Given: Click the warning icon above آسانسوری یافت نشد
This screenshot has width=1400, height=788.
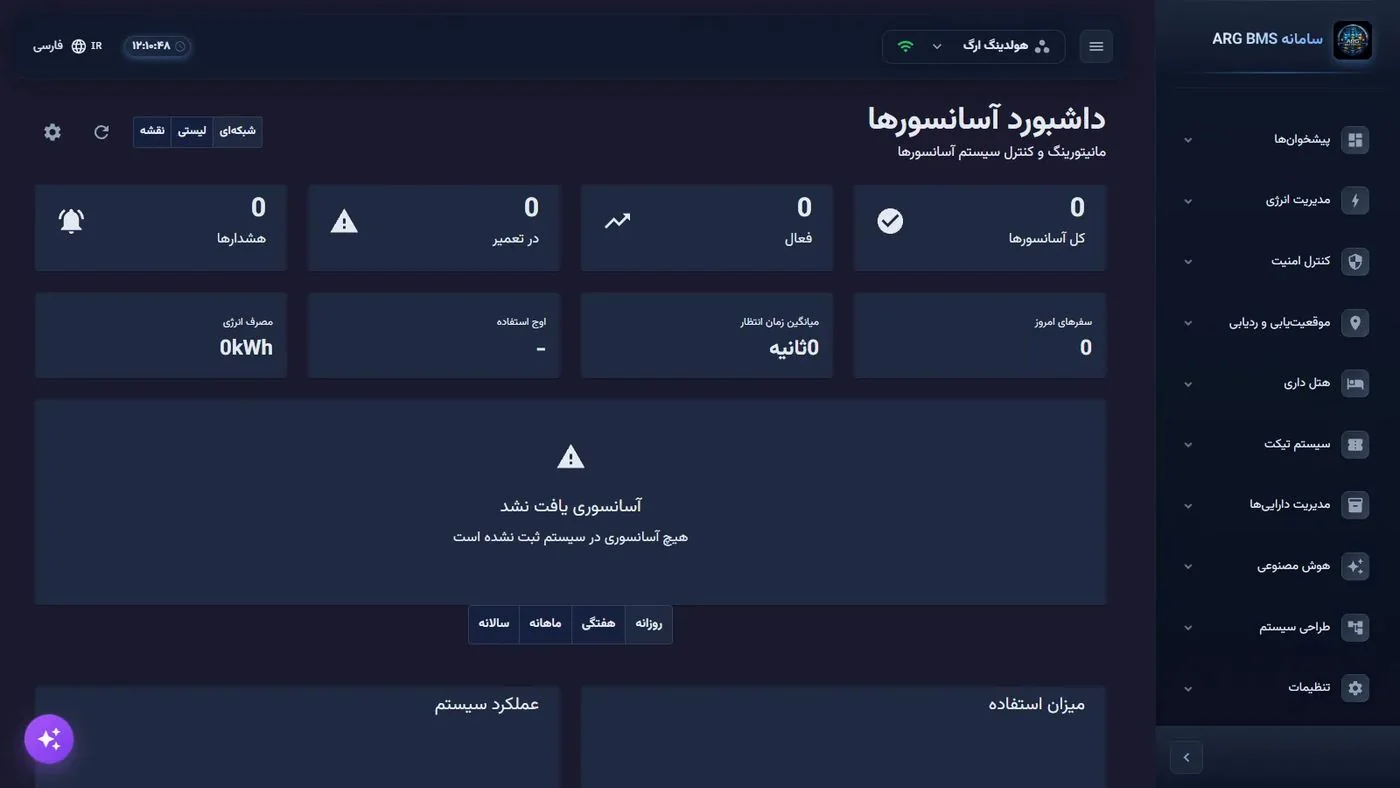Looking at the screenshot, I should (570, 457).
